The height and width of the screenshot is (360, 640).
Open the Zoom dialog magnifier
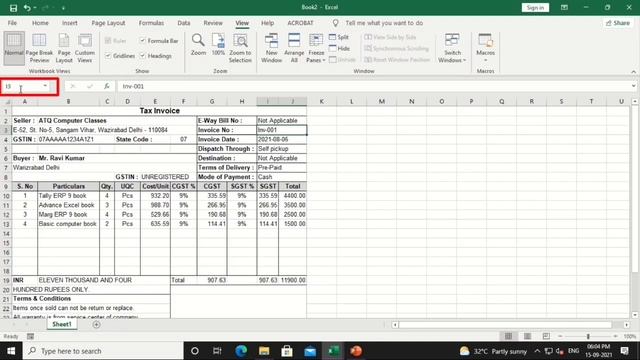(198, 44)
